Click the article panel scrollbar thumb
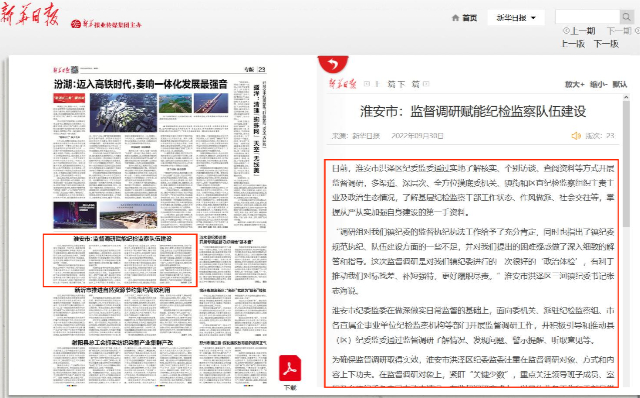This screenshot has height=398, width=640. [x=626, y=164]
